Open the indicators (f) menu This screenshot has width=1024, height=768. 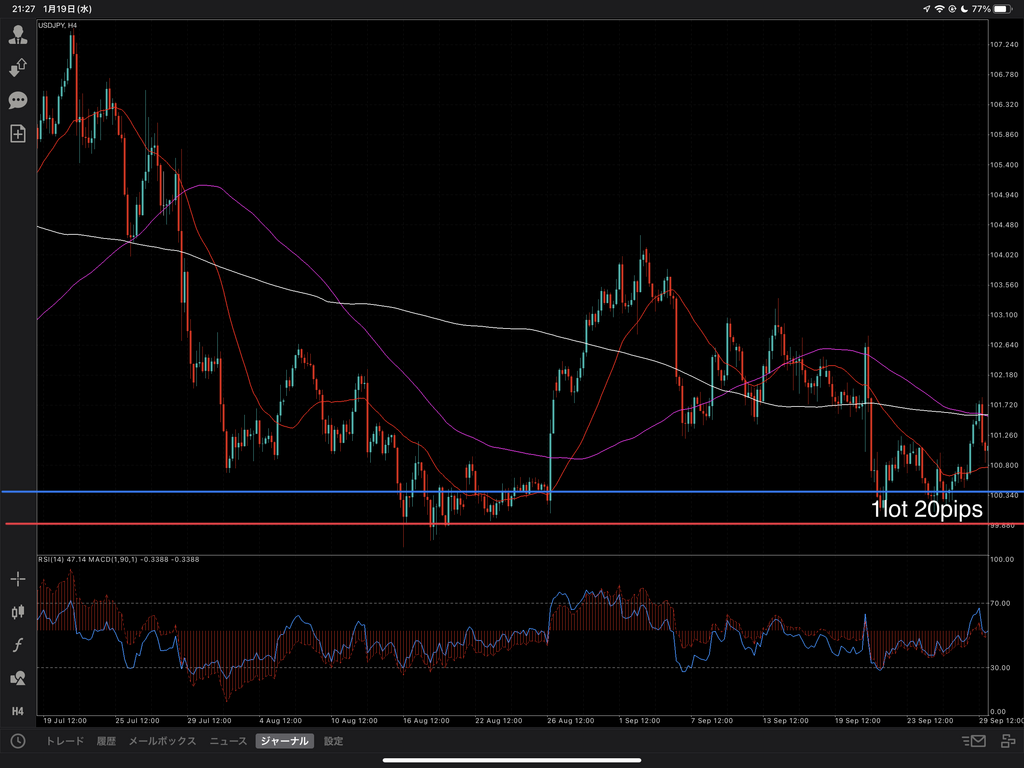point(18,645)
